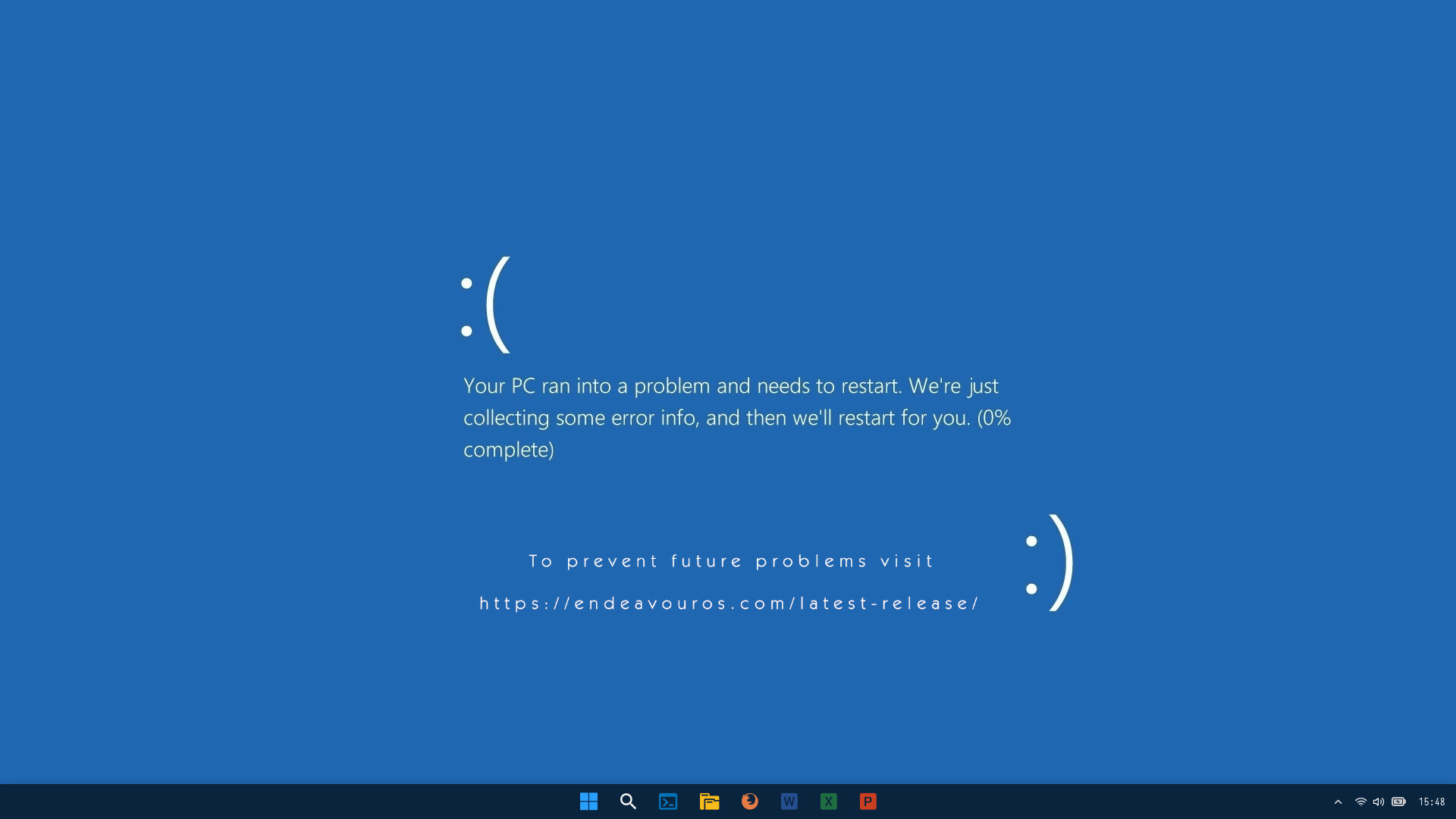Click the 'To prevent future problems visit' text
This screenshot has height=819, width=1456.
[x=731, y=561]
